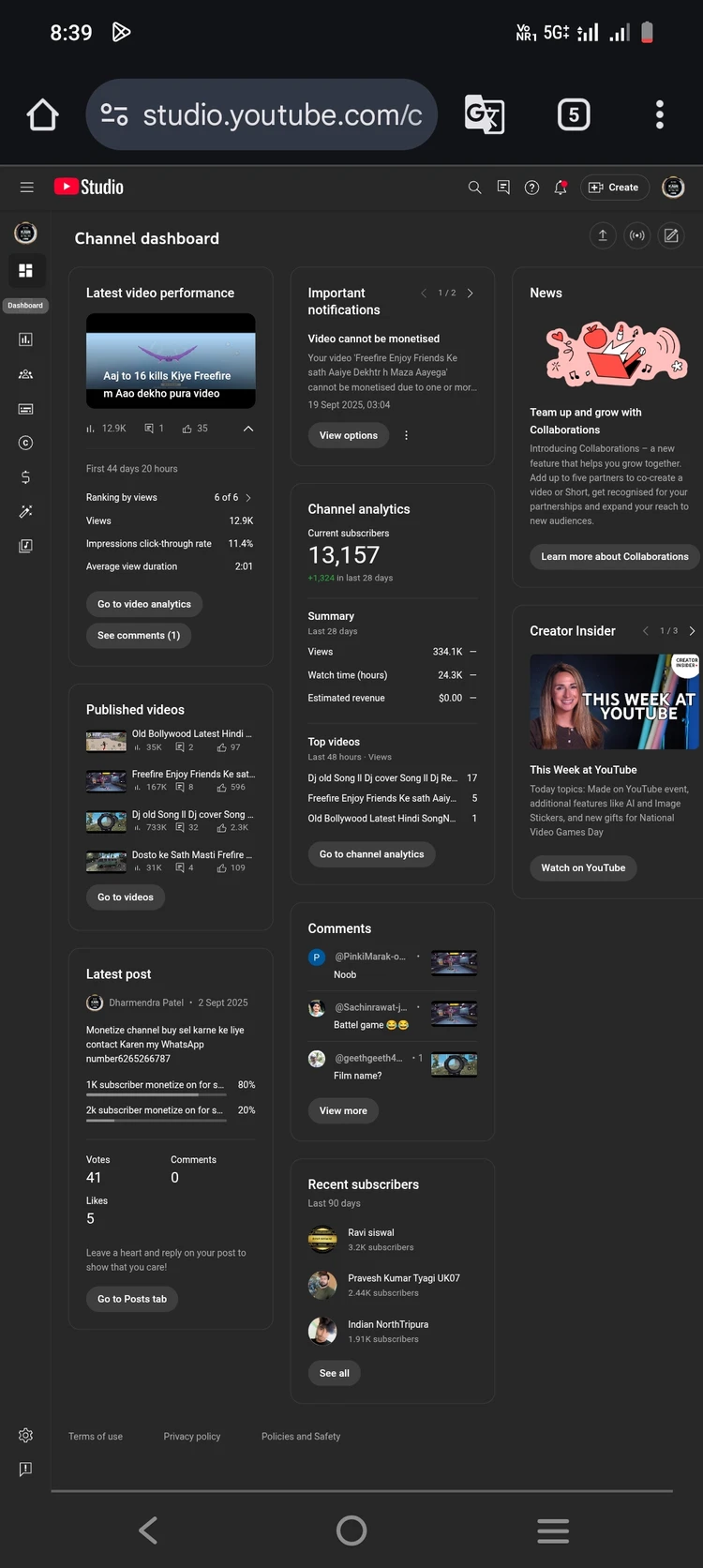This screenshot has height=1568, width=703.
Task: Expand Ranking by views 6 of 6
Action: [170, 497]
